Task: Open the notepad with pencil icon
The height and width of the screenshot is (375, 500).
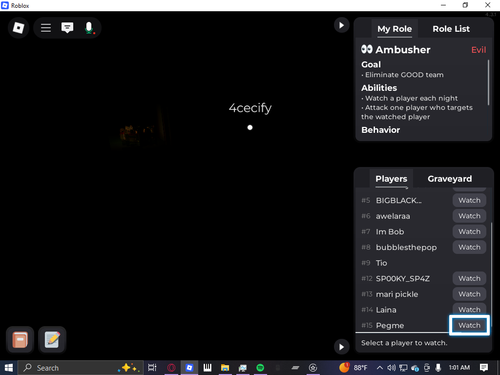Action: click(52, 340)
